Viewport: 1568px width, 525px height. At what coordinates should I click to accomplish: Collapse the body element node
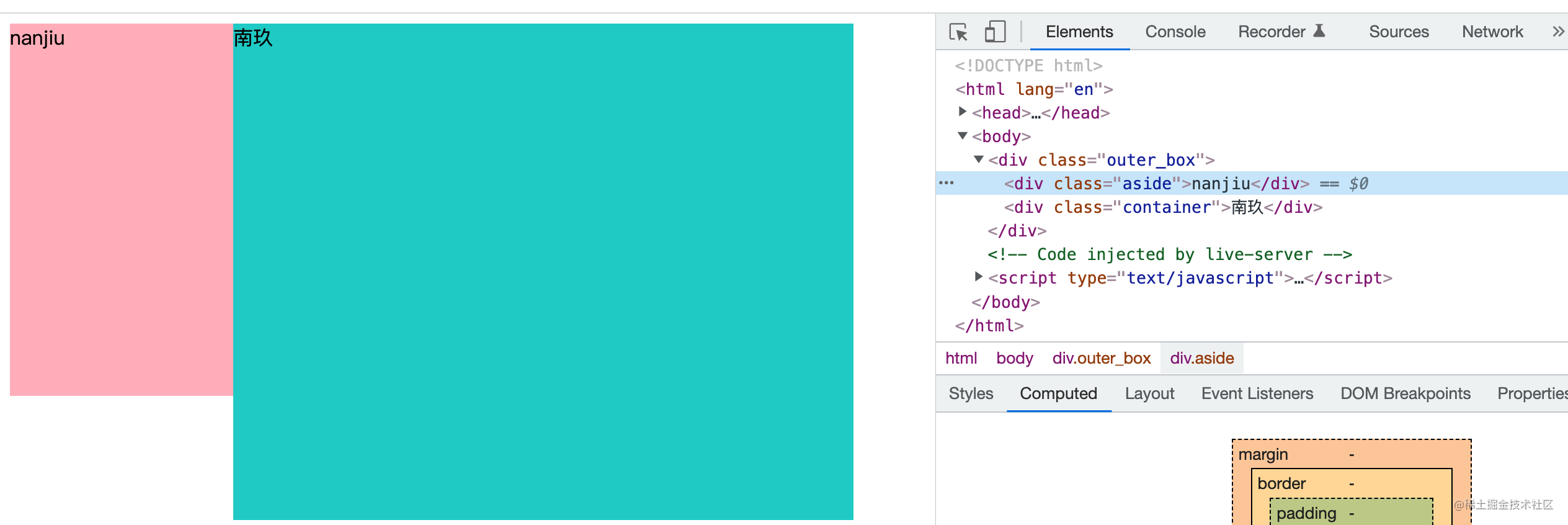click(962, 135)
